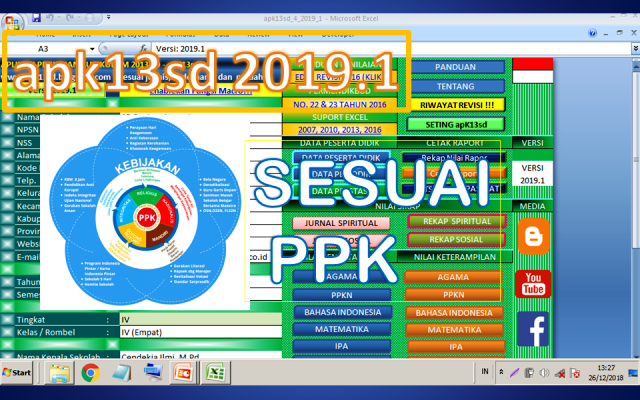Open the YouTube media icon
Screen dimensions: 640x400
pyautogui.click(x=533, y=283)
